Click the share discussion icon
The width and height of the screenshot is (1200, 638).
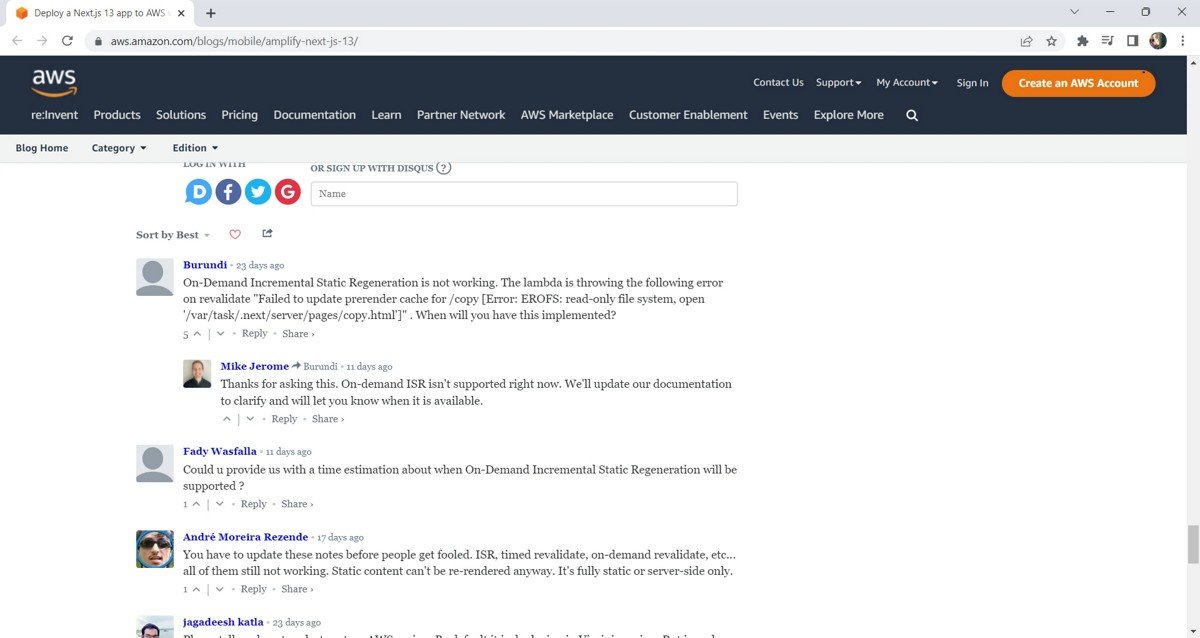(267, 233)
